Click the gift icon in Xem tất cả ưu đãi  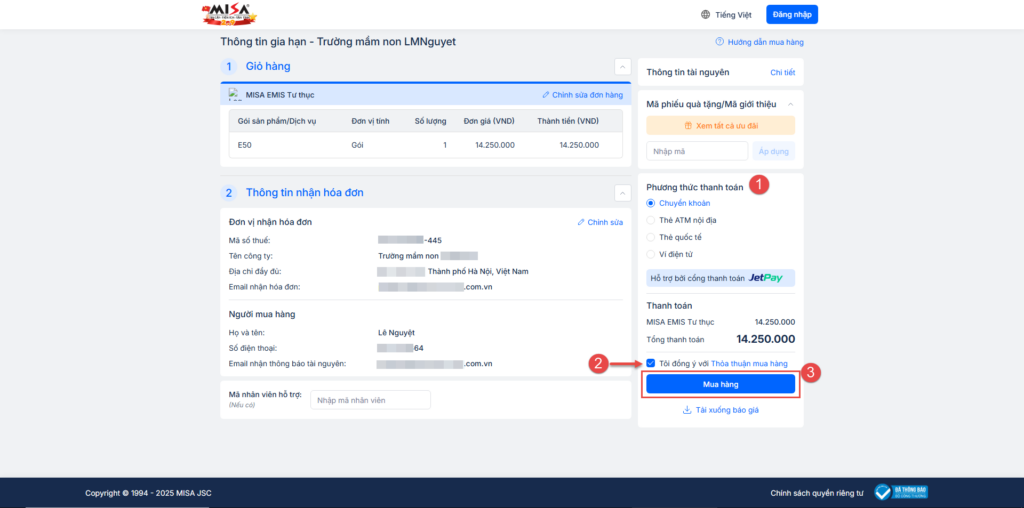pos(688,125)
